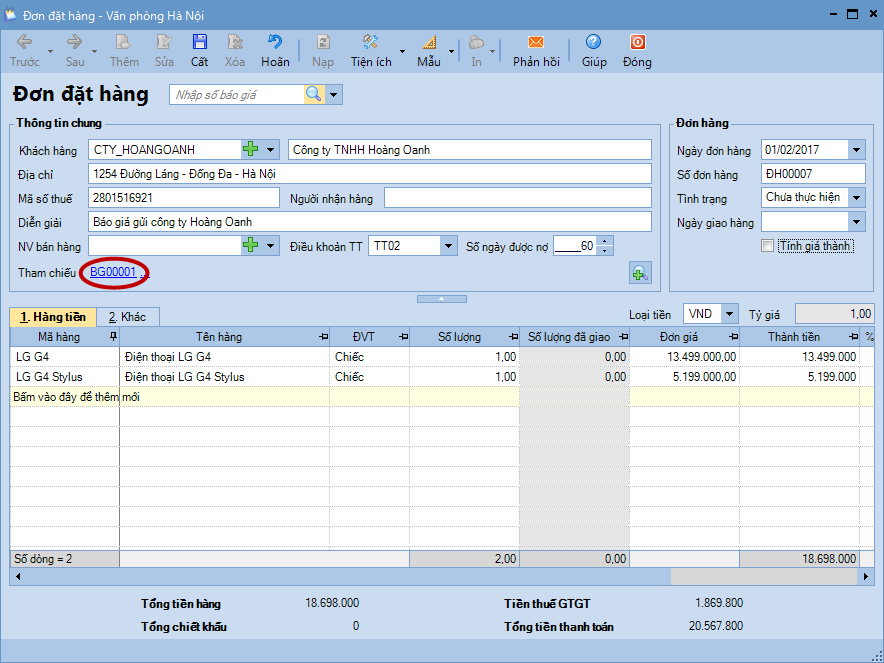The height and width of the screenshot is (663, 884).
Task: Click pin icon on Số lượng column
Action: click(513, 337)
